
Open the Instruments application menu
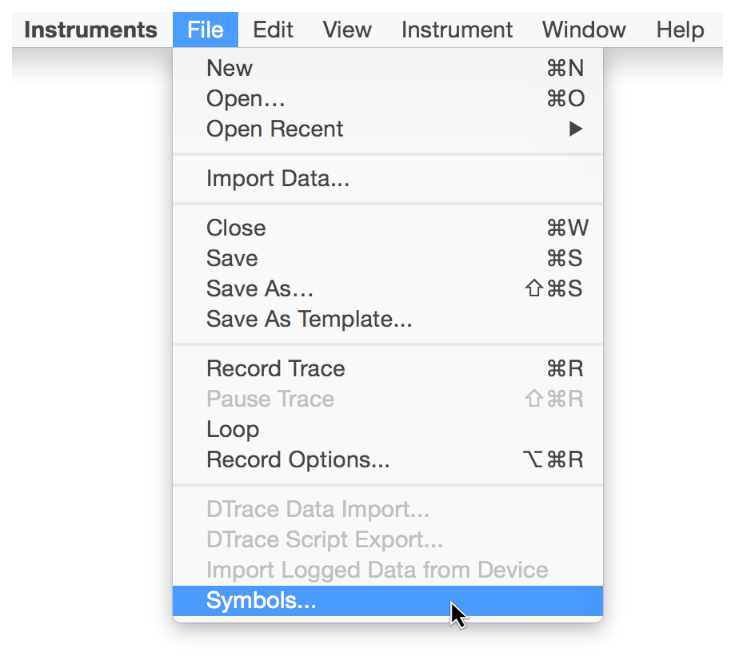coord(90,30)
